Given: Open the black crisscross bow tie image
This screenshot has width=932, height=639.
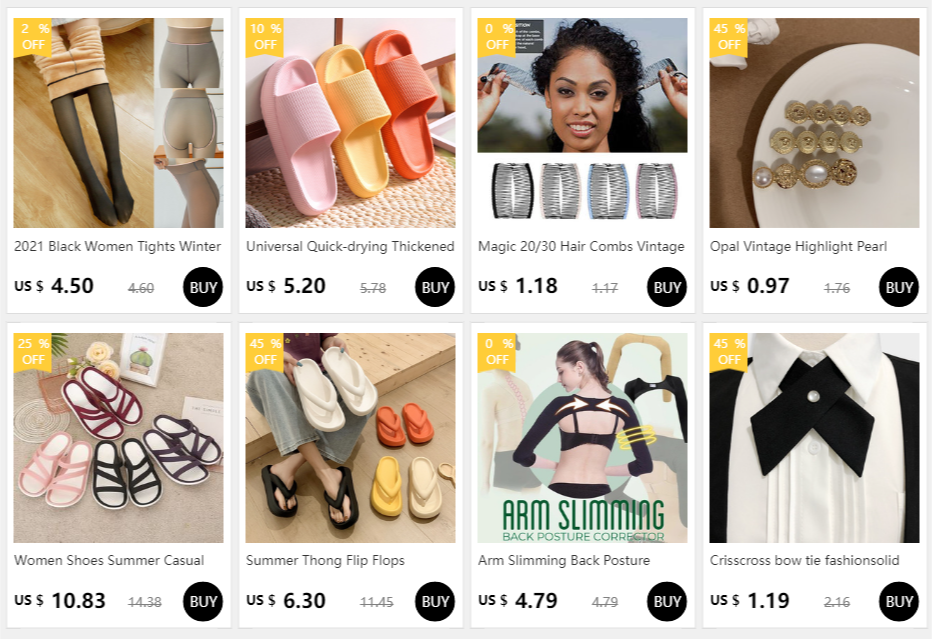Looking at the screenshot, I should point(814,437).
